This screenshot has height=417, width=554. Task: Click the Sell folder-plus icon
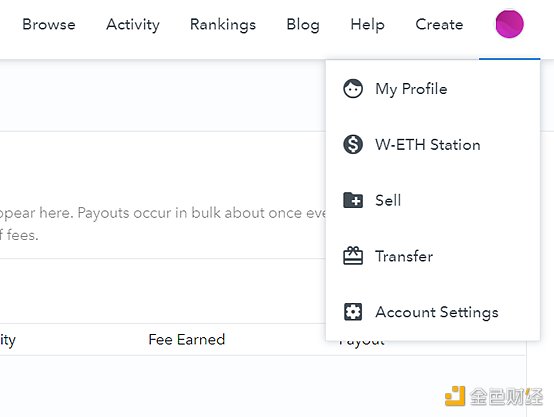point(353,200)
